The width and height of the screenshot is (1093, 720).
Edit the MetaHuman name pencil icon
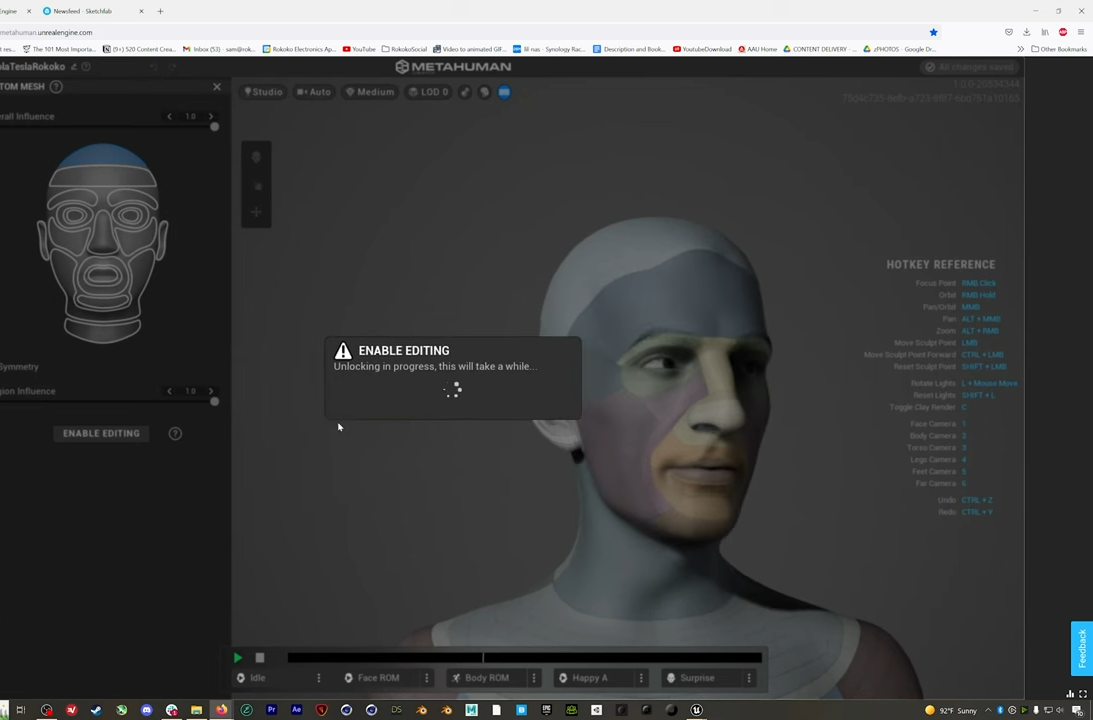coord(74,67)
